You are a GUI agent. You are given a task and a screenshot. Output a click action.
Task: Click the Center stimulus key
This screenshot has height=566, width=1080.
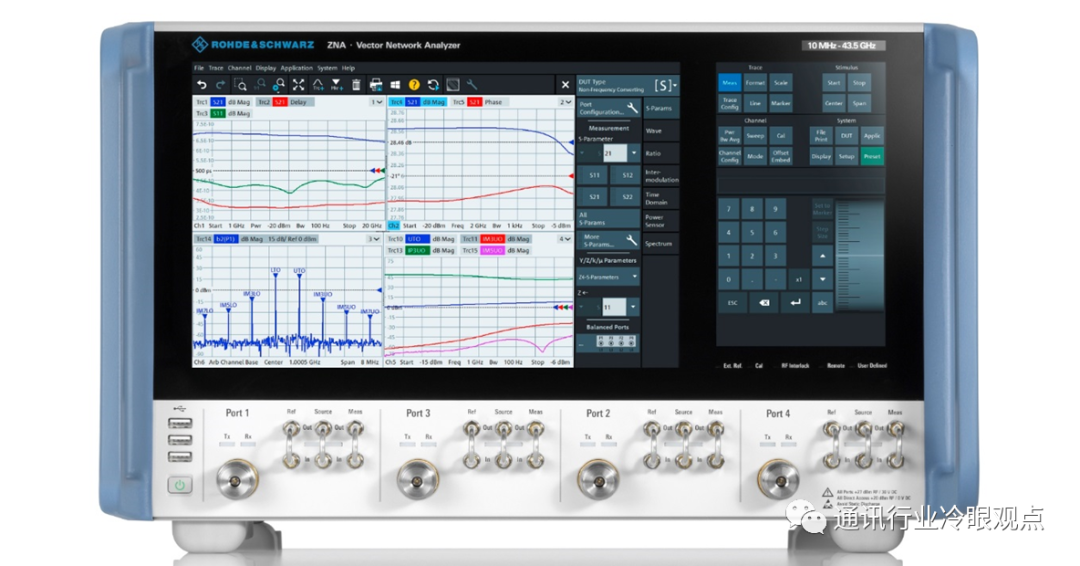click(833, 103)
